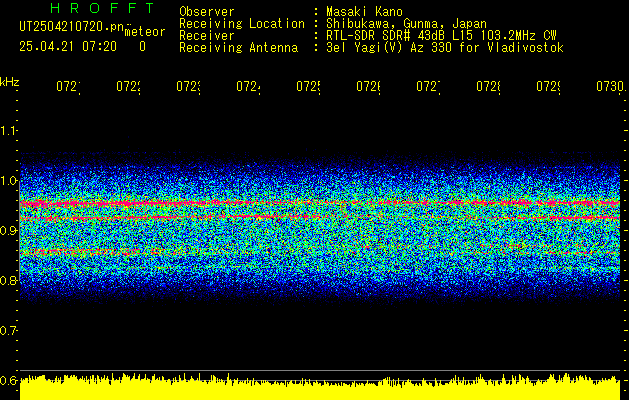Click the 0730 time marker

pyautogui.click(x=610, y=87)
